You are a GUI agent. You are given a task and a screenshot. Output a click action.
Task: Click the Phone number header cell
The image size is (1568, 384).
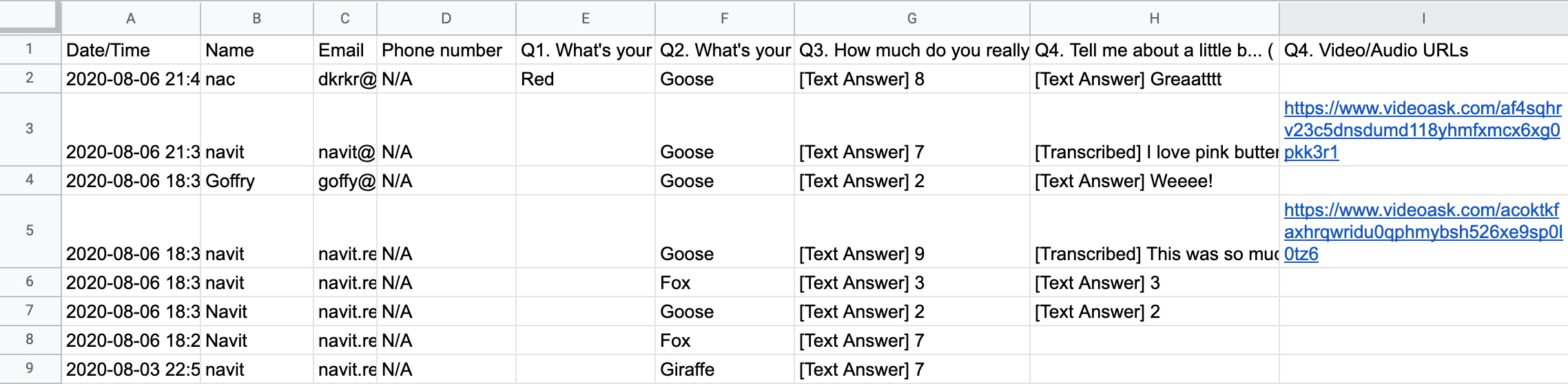tap(446, 50)
